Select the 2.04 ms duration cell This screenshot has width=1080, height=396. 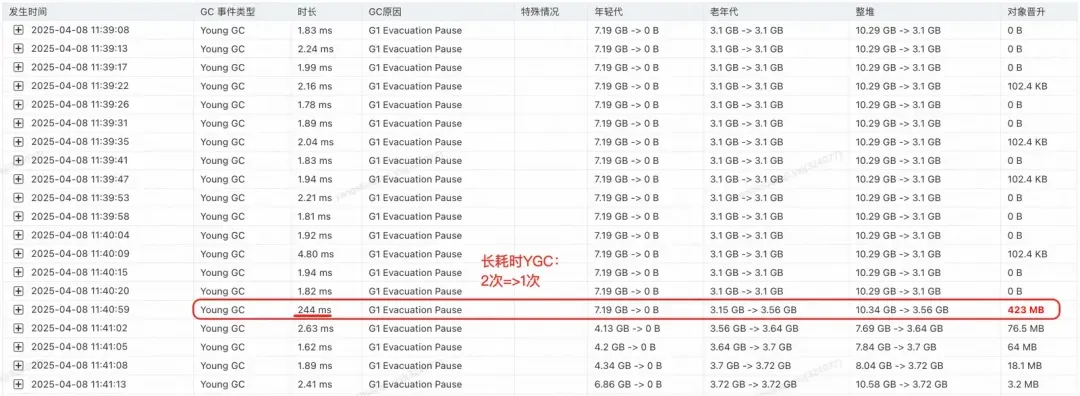pos(315,142)
